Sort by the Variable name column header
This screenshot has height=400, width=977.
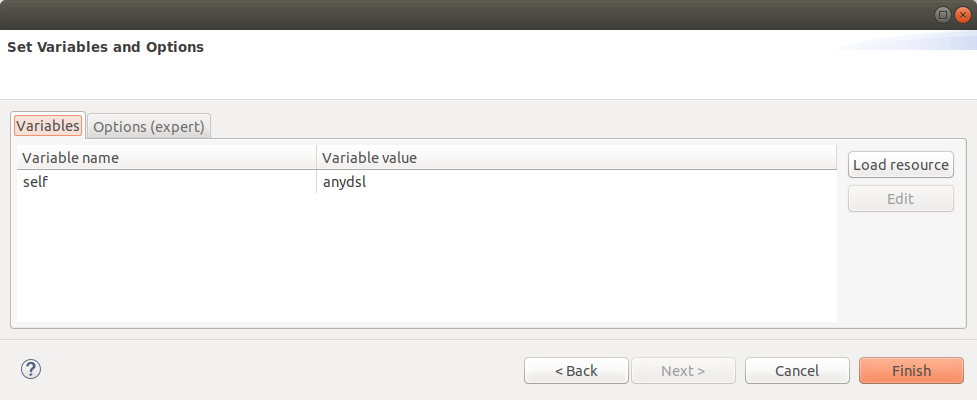point(166,158)
